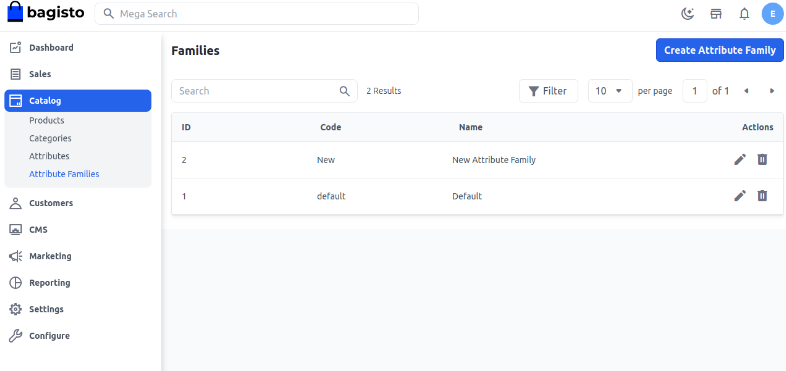Edit the New Attribute Family row
The image size is (786, 371).
point(740,160)
